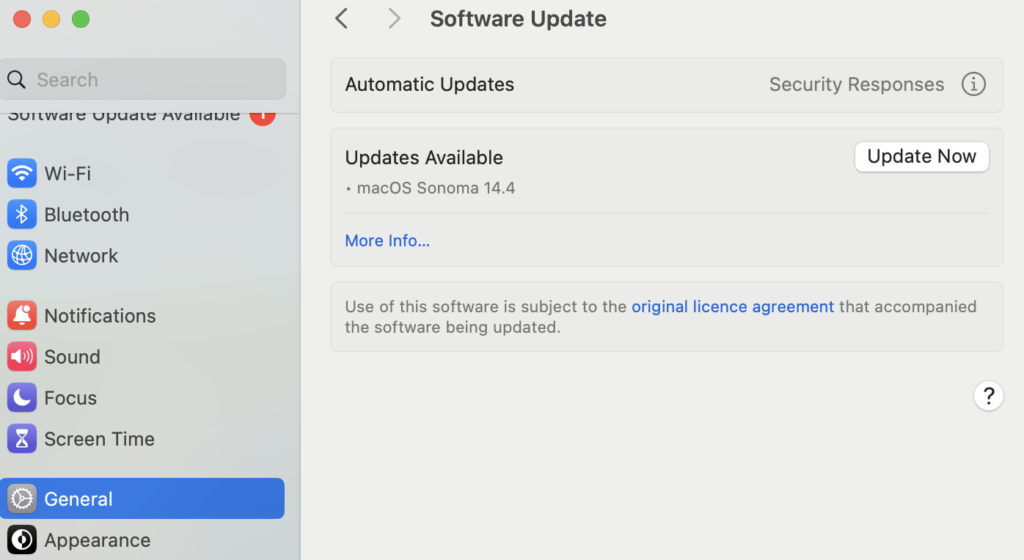Click the green full-screen window button

click(81, 19)
